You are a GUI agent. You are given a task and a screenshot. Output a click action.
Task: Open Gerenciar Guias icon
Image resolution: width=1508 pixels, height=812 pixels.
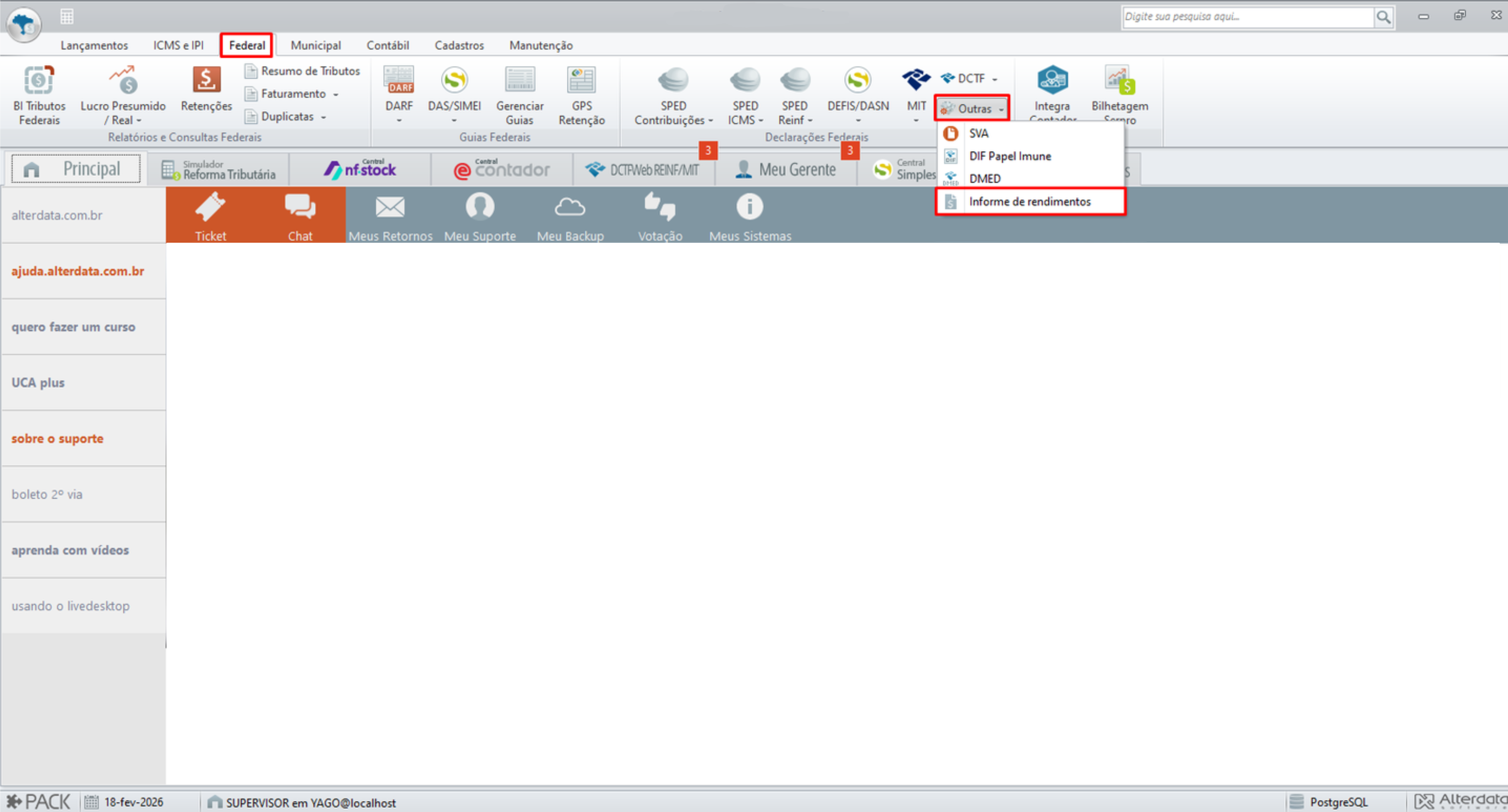point(520,80)
